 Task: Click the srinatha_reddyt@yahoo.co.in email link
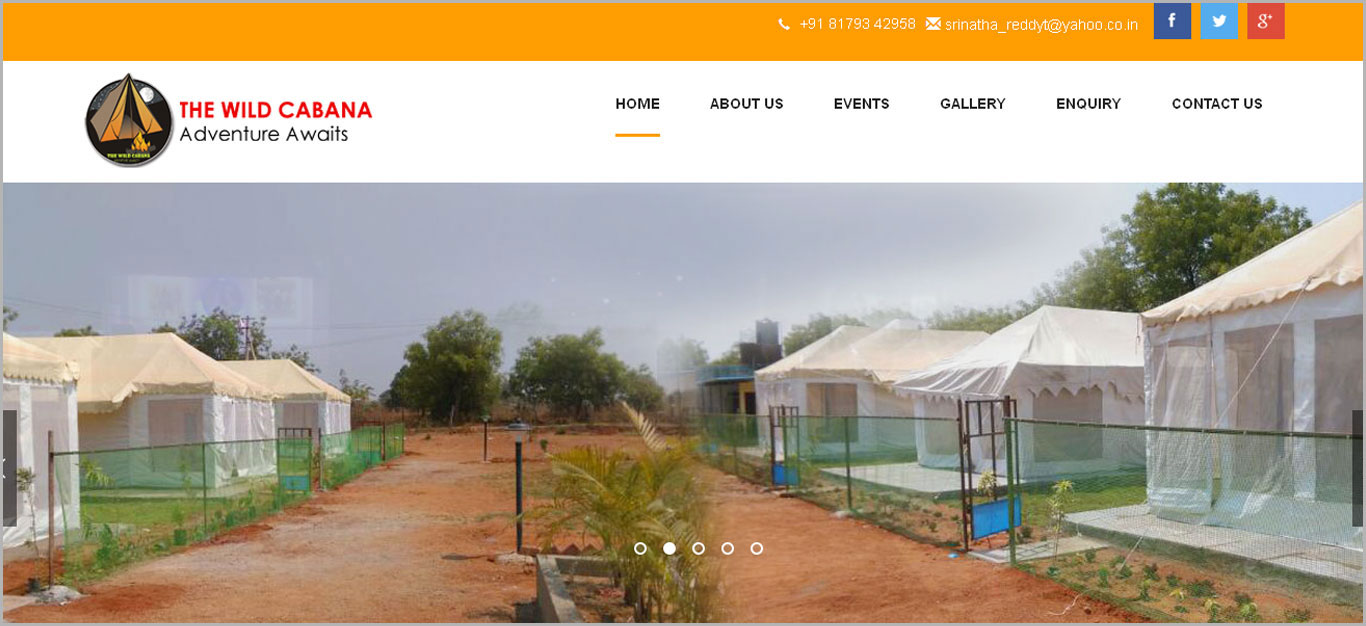(x=1041, y=25)
